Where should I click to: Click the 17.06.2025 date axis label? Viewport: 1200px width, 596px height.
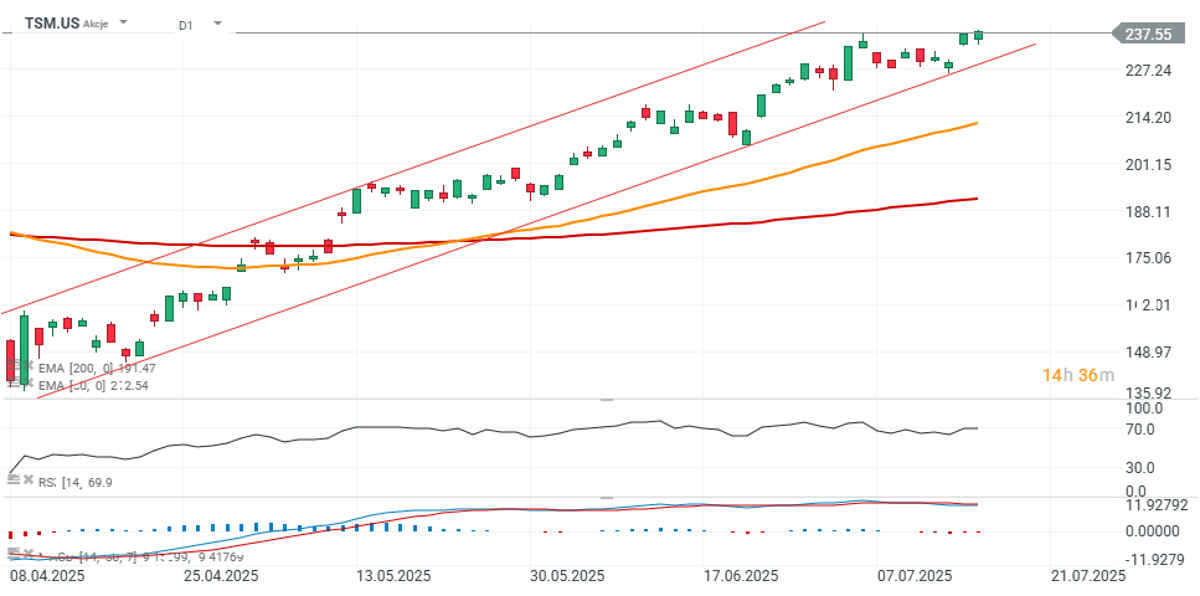click(741, 576)
